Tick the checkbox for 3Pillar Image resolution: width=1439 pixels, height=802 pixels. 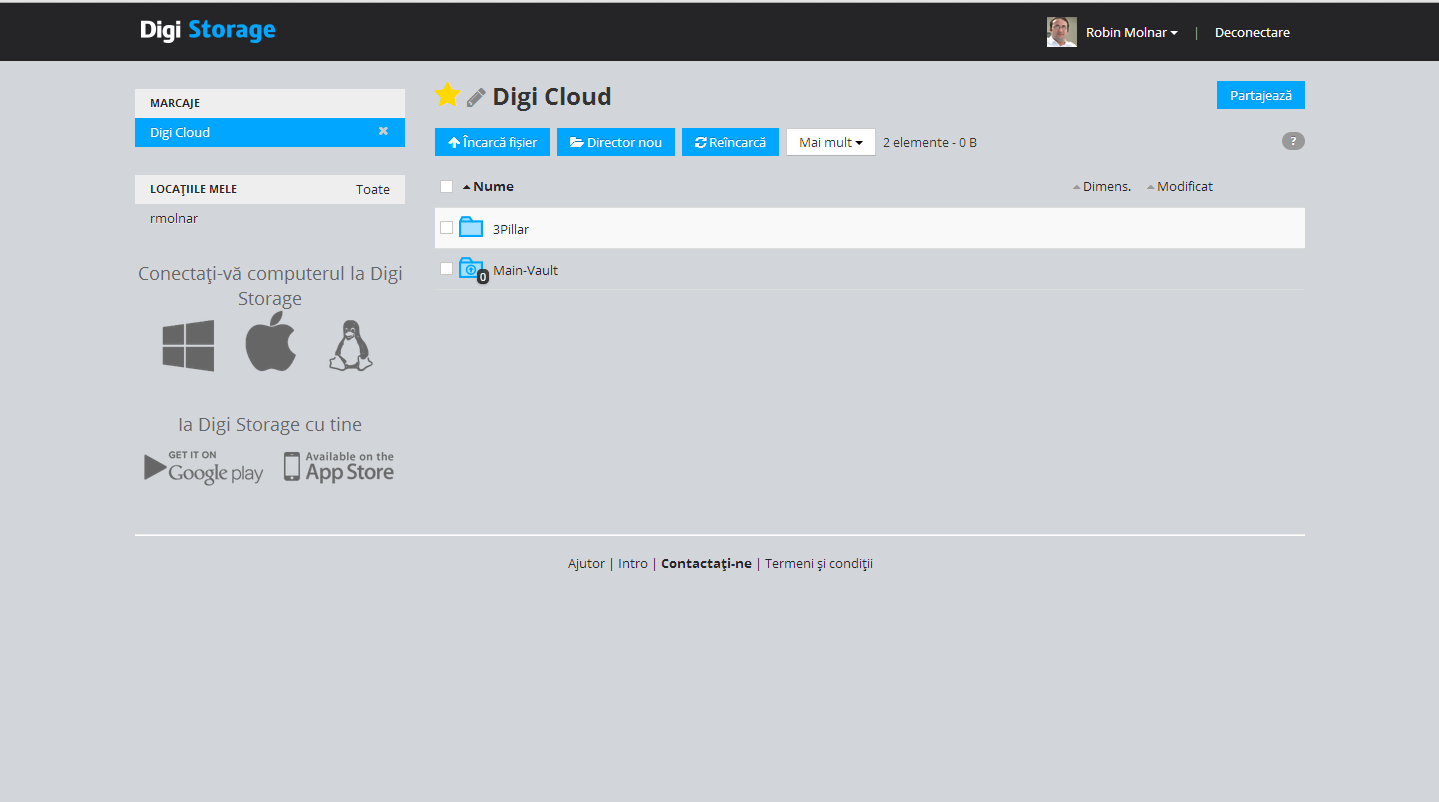[x=446, y=227]
